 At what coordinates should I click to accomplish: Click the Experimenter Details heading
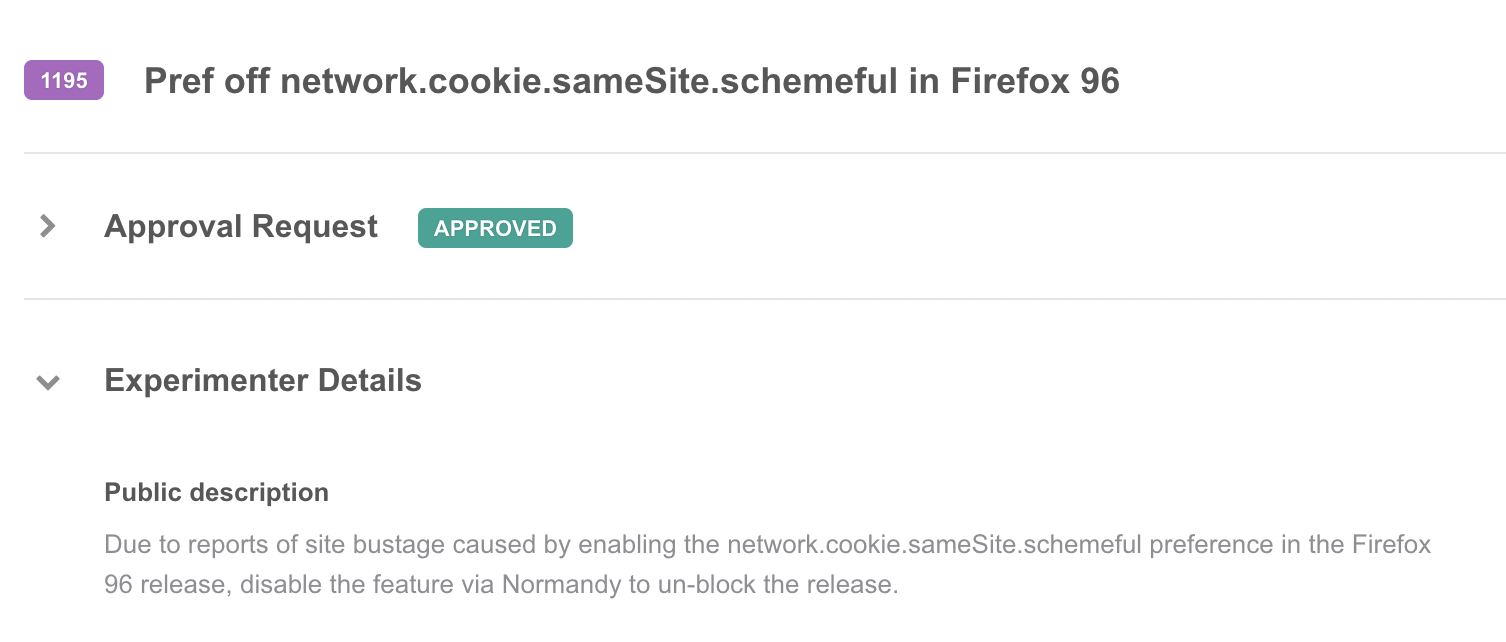pyautogui.click(x=263, y=381)
